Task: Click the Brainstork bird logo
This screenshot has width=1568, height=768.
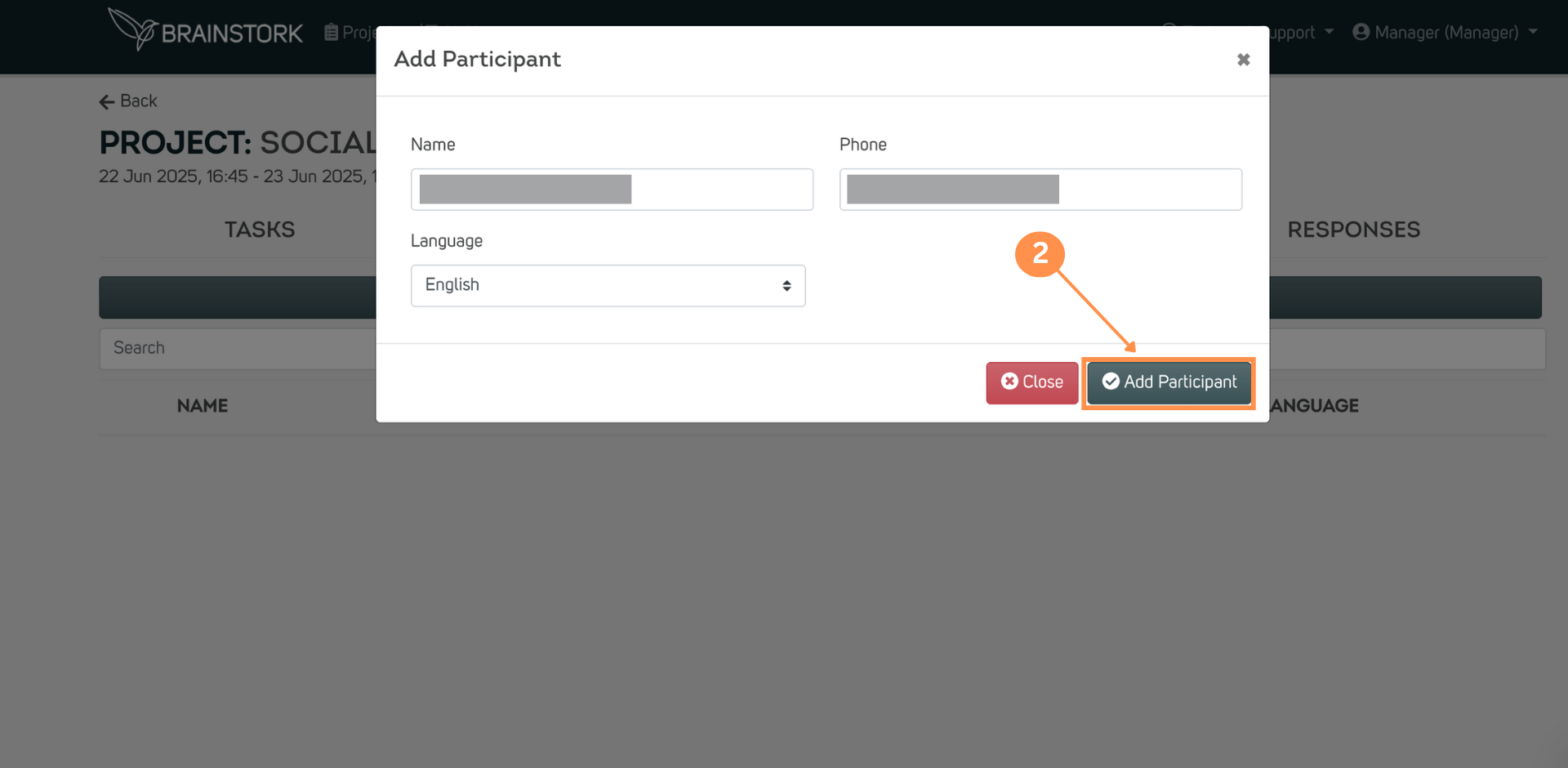Action: tap(132, 29)
